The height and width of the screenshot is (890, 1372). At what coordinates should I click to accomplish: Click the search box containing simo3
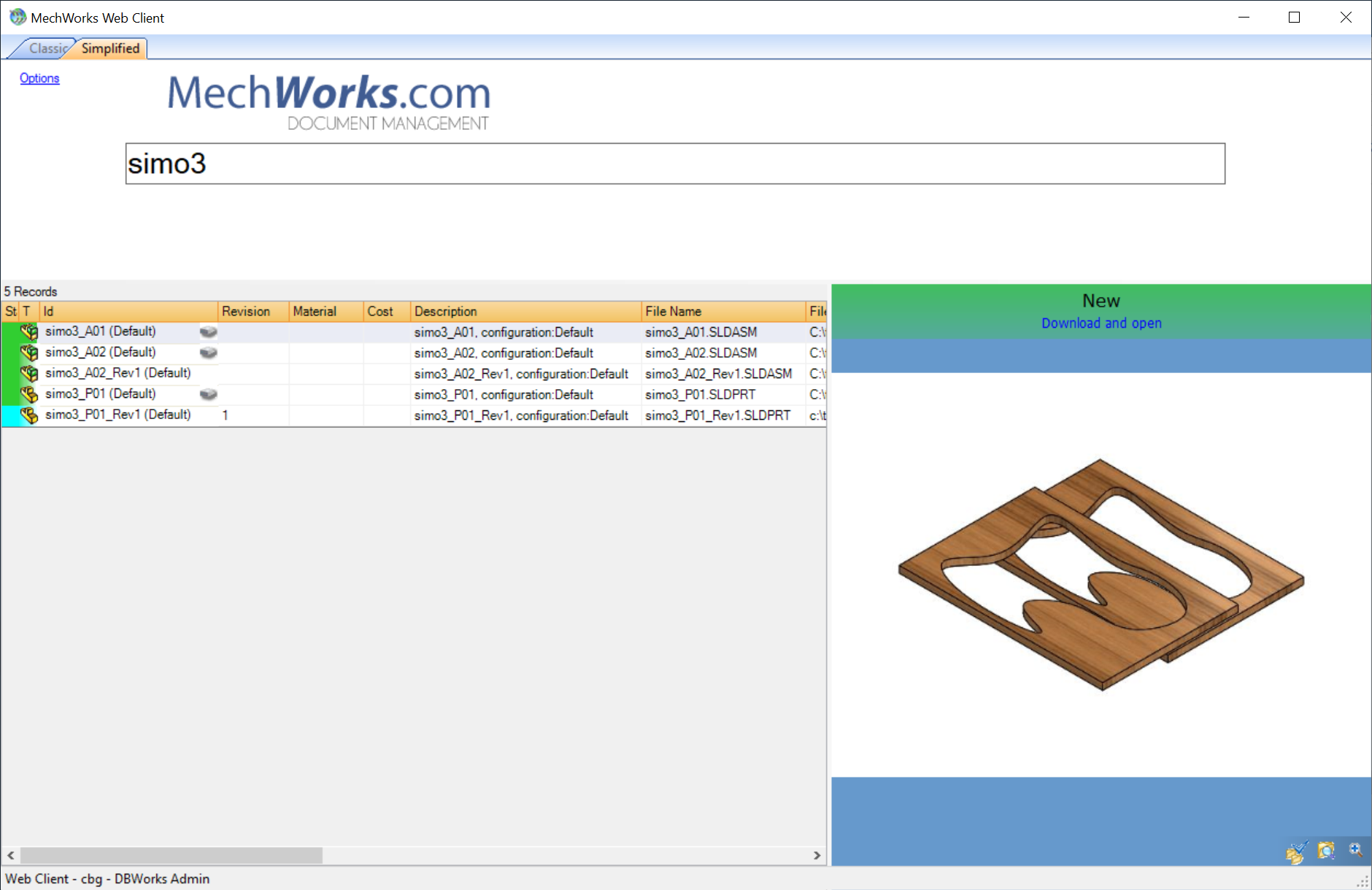pyautogui.click(x=675, y=164)
